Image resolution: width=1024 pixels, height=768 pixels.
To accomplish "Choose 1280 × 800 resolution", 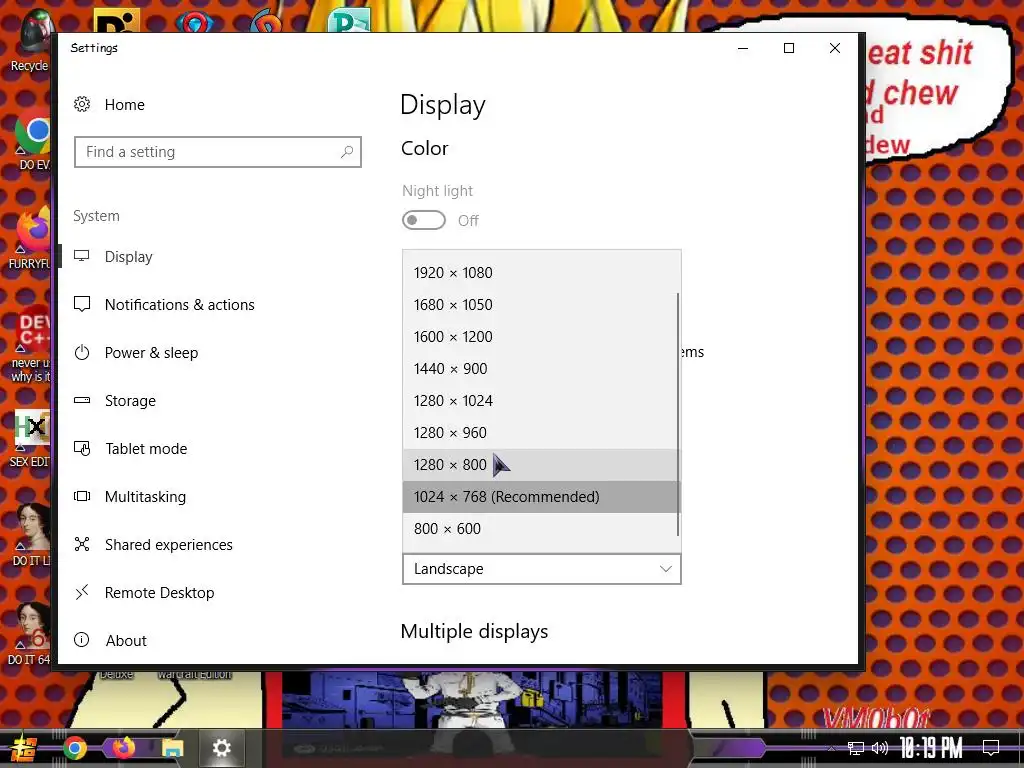I will coord(540,464).
